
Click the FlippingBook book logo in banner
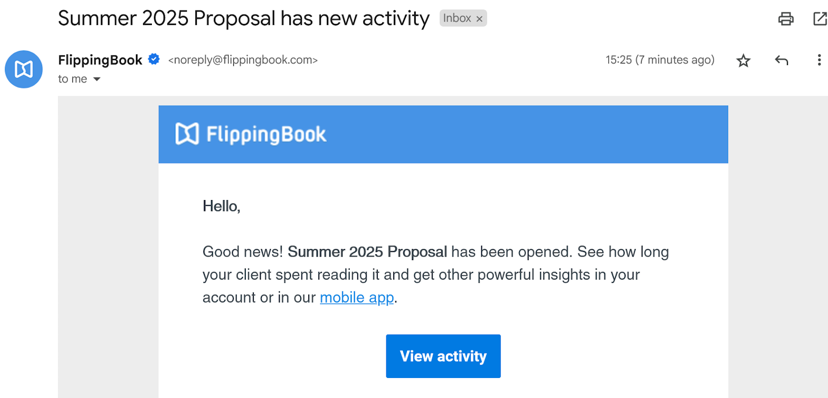pyautogui.click(x=187, y=134)
